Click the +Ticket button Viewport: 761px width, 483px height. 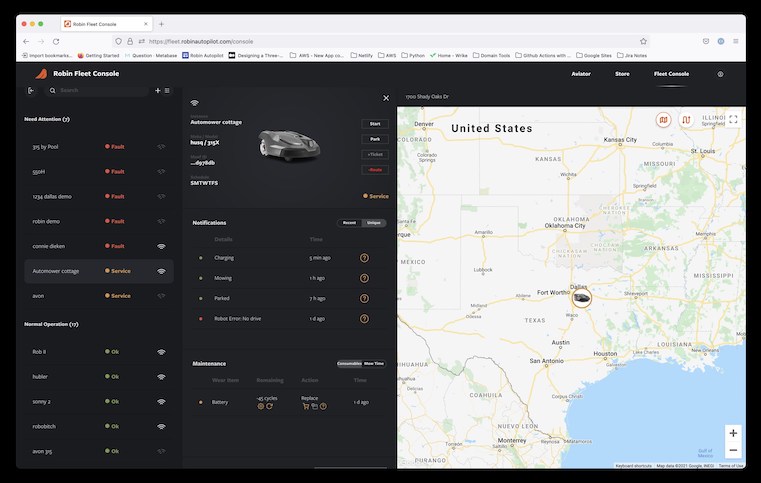[x=375, y=154]
